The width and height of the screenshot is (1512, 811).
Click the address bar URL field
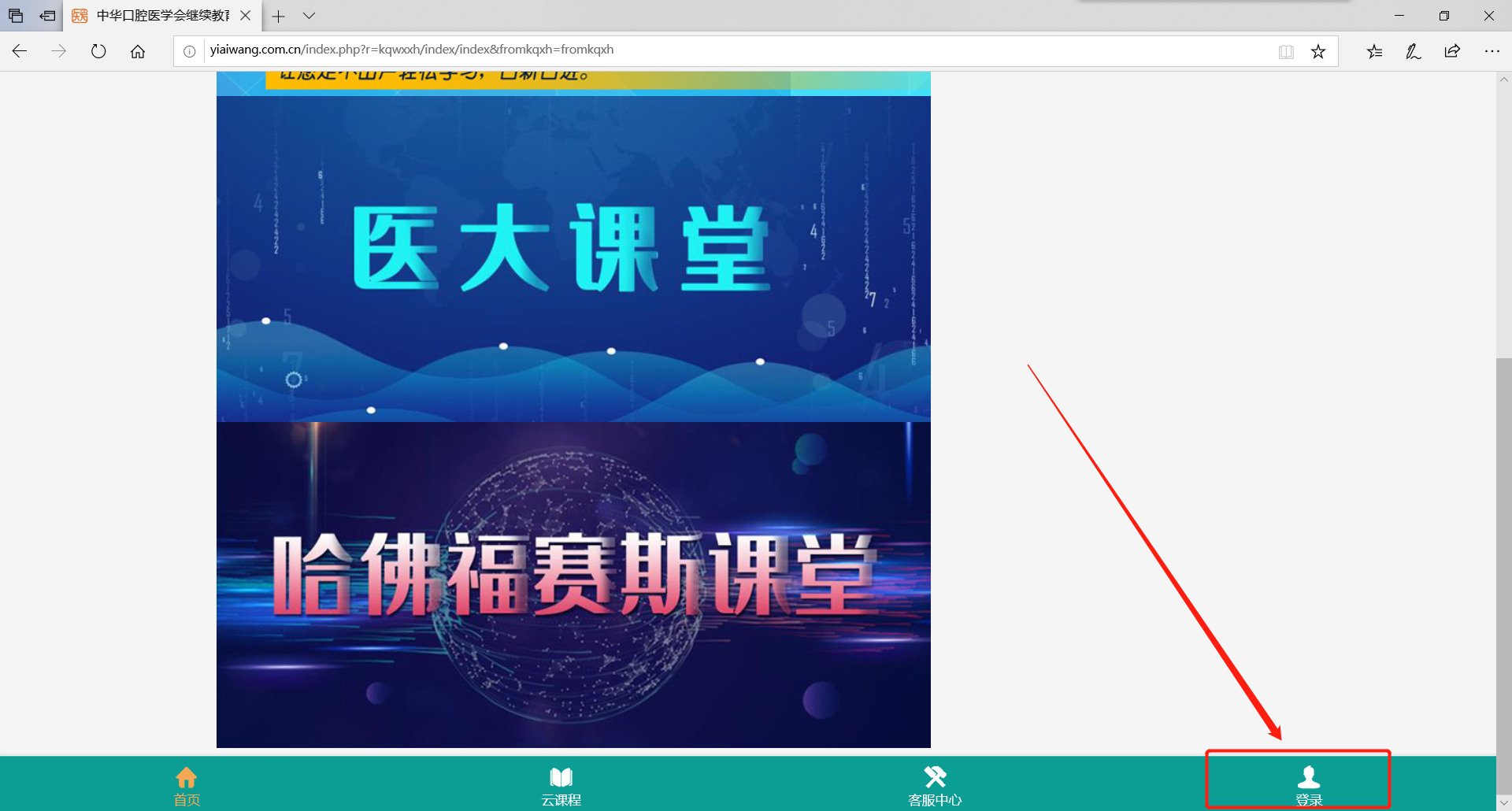pos(709,50)
